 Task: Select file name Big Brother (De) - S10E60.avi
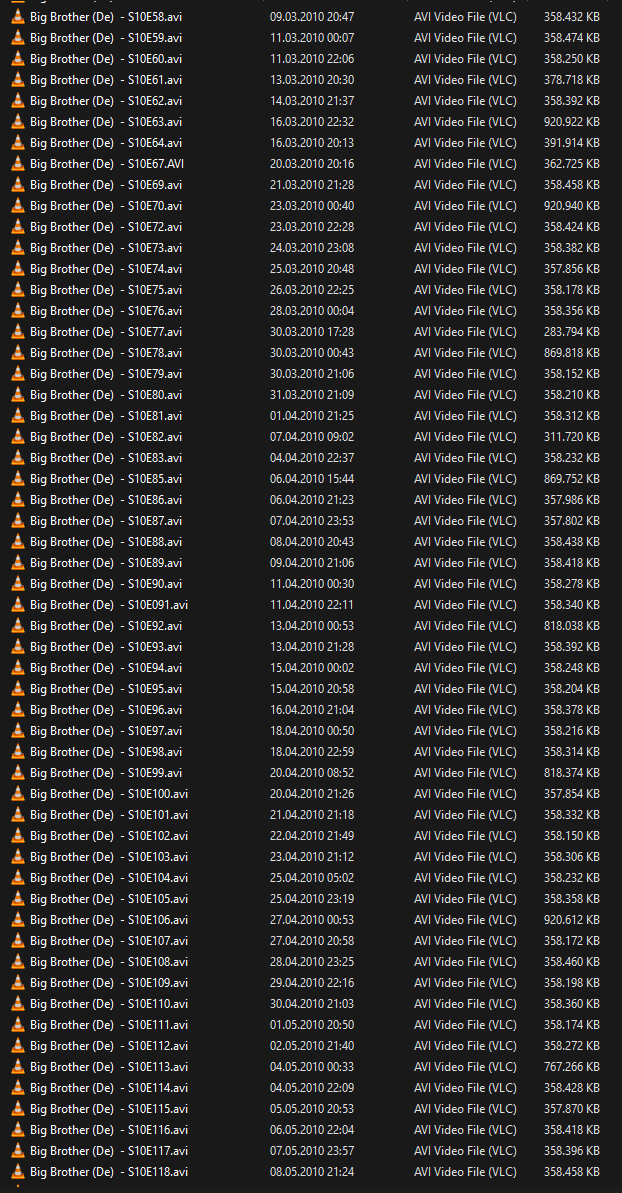tap(106, 59)
